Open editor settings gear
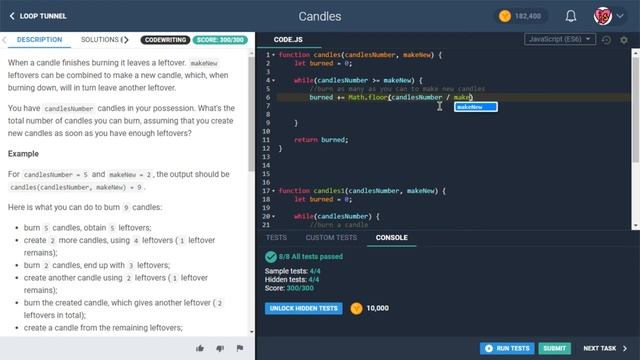Viewport: 640px width, 360px height. 624,40
